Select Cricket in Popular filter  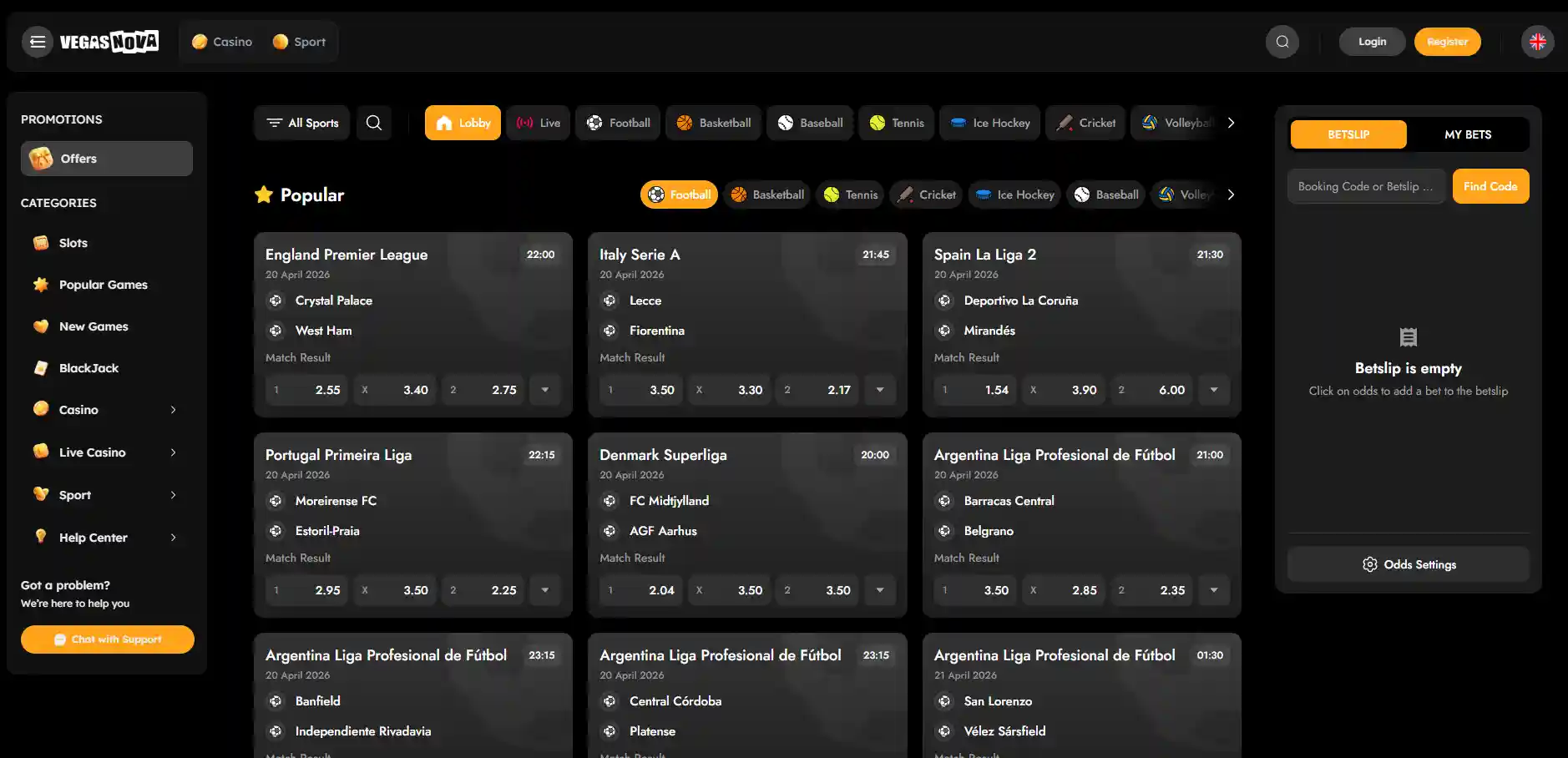pos(927,195)
